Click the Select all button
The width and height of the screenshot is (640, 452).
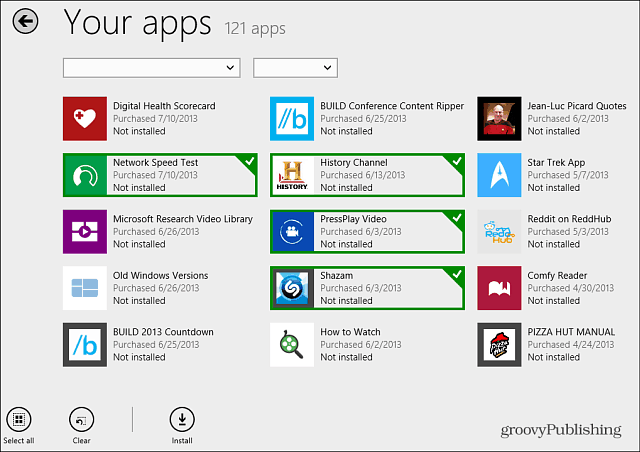(19, 426)
